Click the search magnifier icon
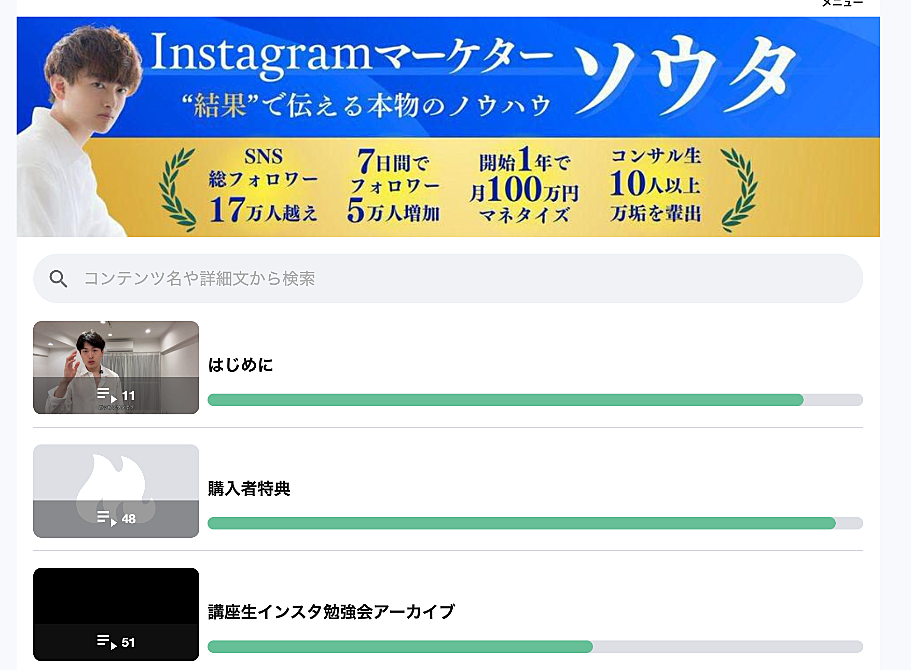 [58, 279]
